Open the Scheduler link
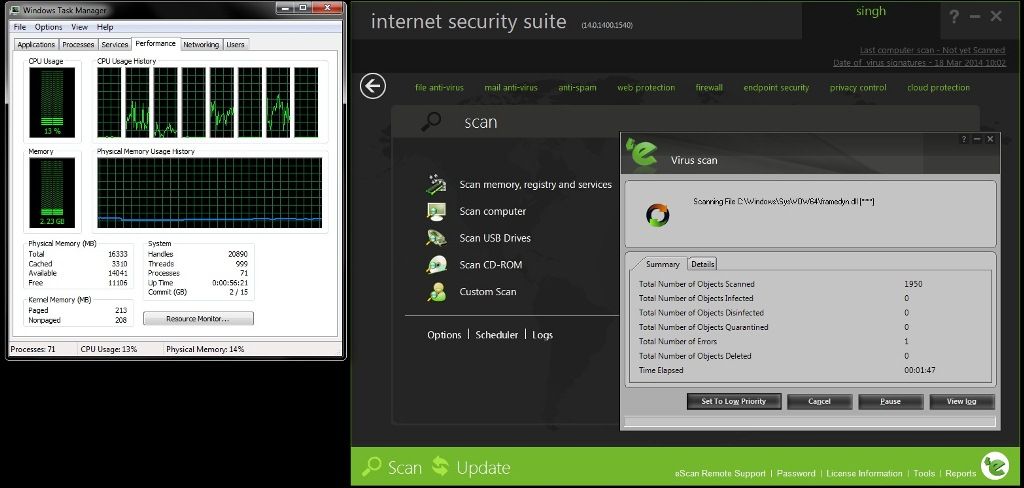The height and width of the screenshot is (488, 1024). [497, 334]
